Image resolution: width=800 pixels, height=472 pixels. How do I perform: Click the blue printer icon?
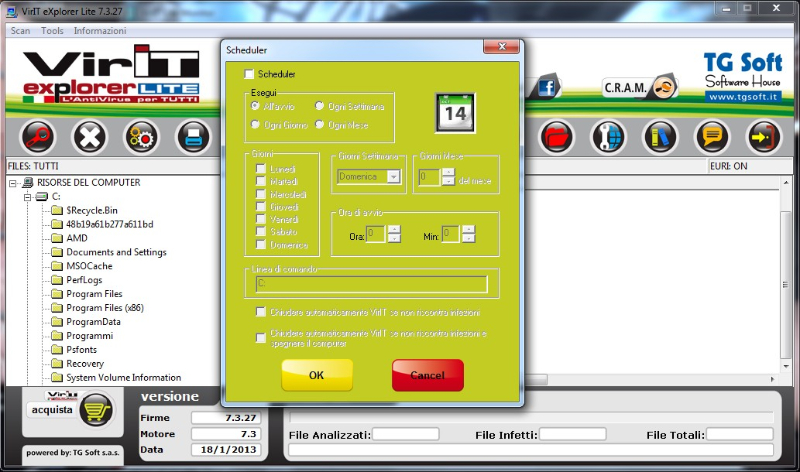click(x=194, y=135)
